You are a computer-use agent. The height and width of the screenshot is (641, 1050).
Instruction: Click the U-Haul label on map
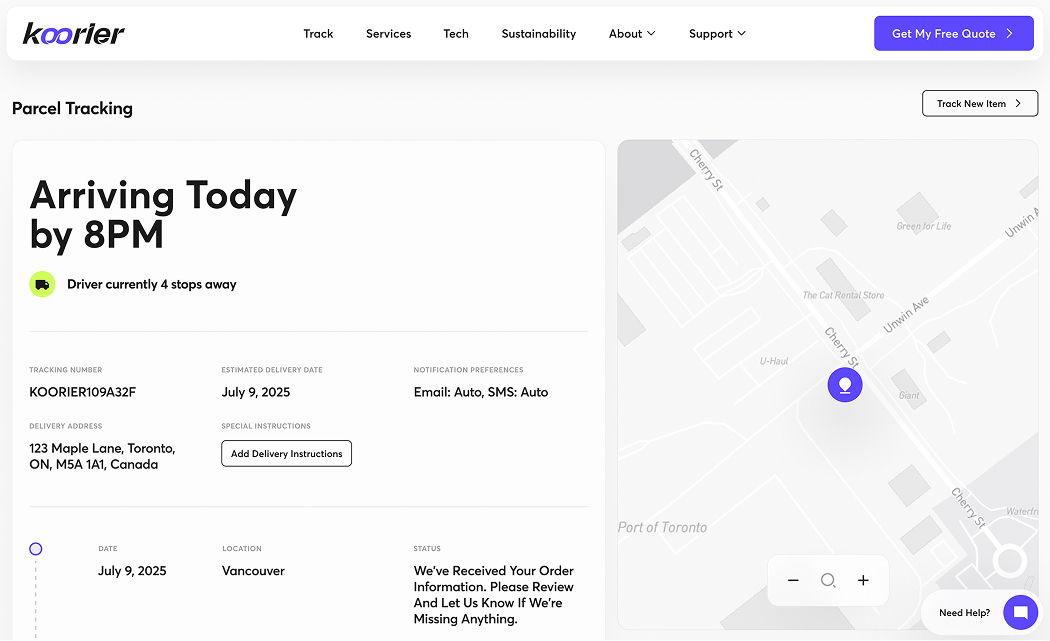point(774,361)
